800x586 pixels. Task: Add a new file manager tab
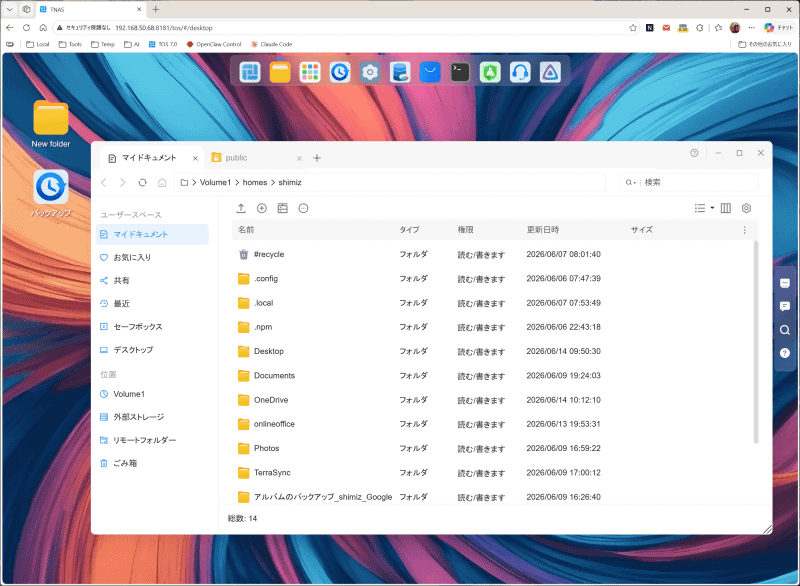[x=317, y=158]
